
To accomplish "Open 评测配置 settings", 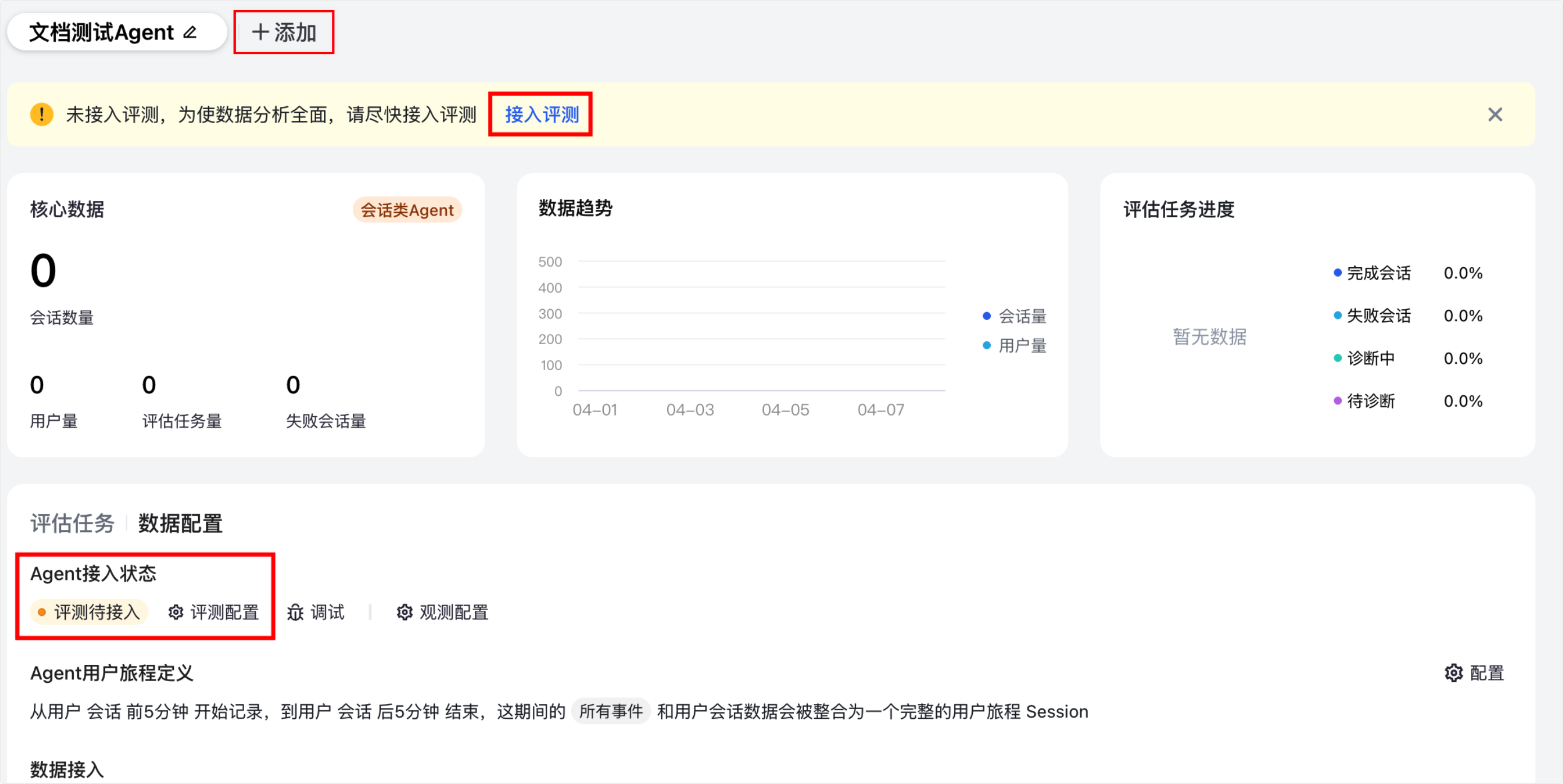I will [214, 612].
